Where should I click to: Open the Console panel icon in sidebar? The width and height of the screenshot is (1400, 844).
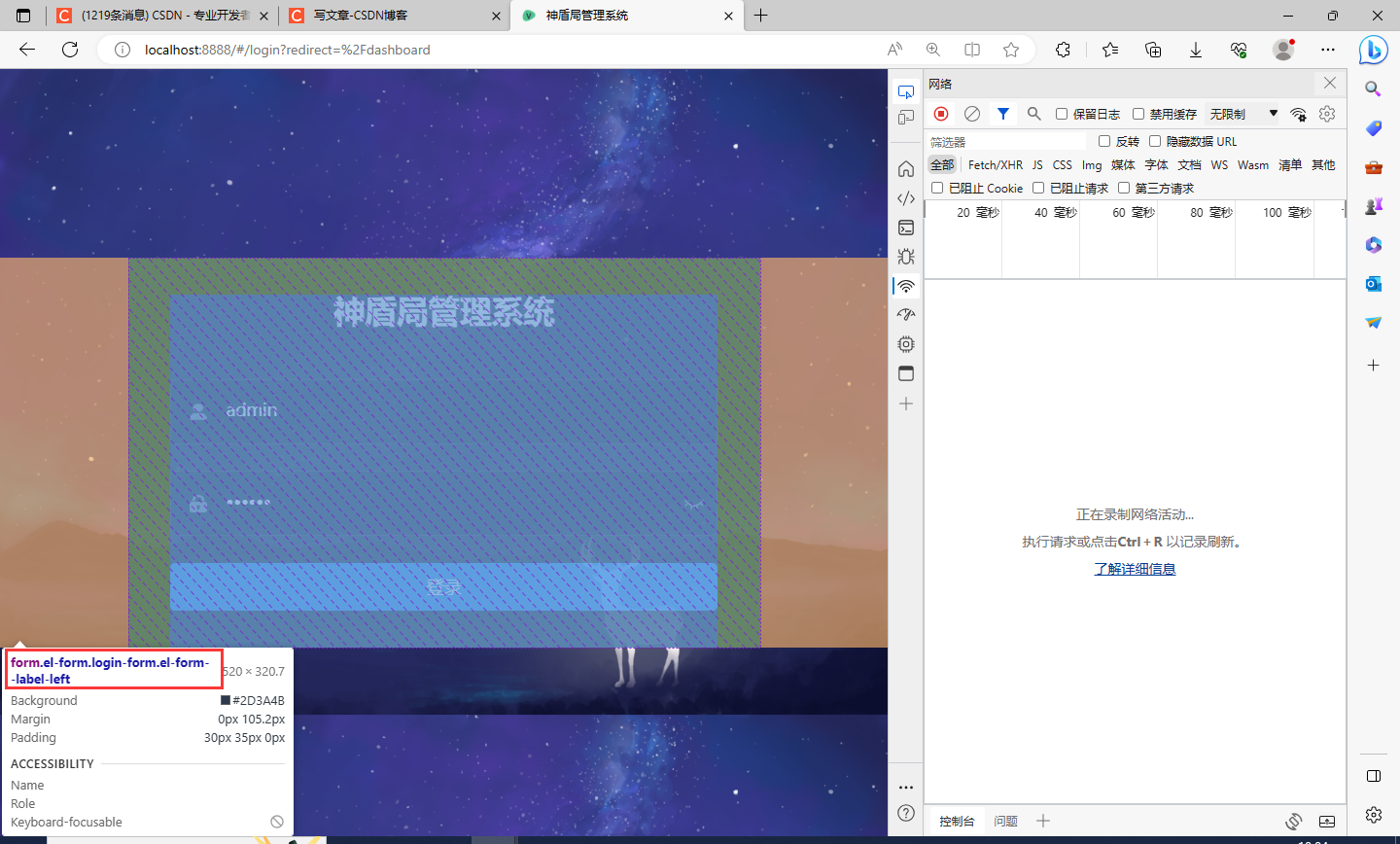point(906,228)
